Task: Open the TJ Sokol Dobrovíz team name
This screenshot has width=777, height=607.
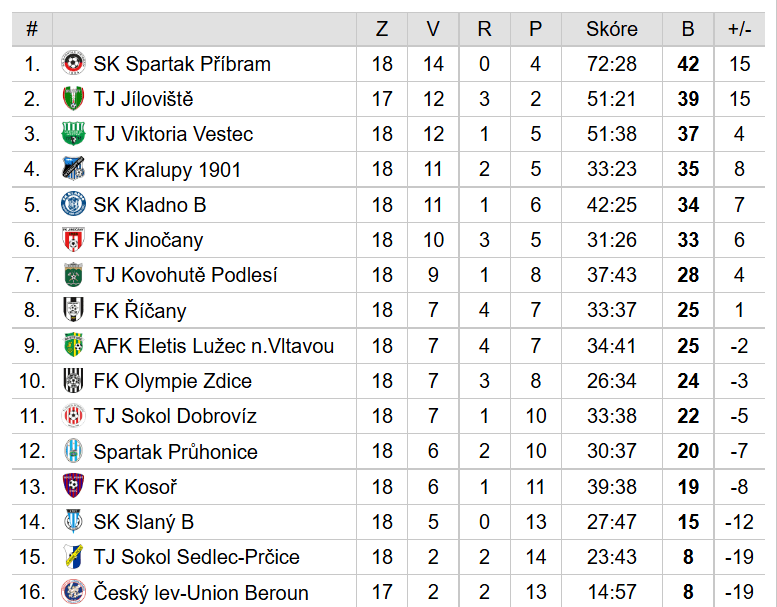Action: (175, 416)
